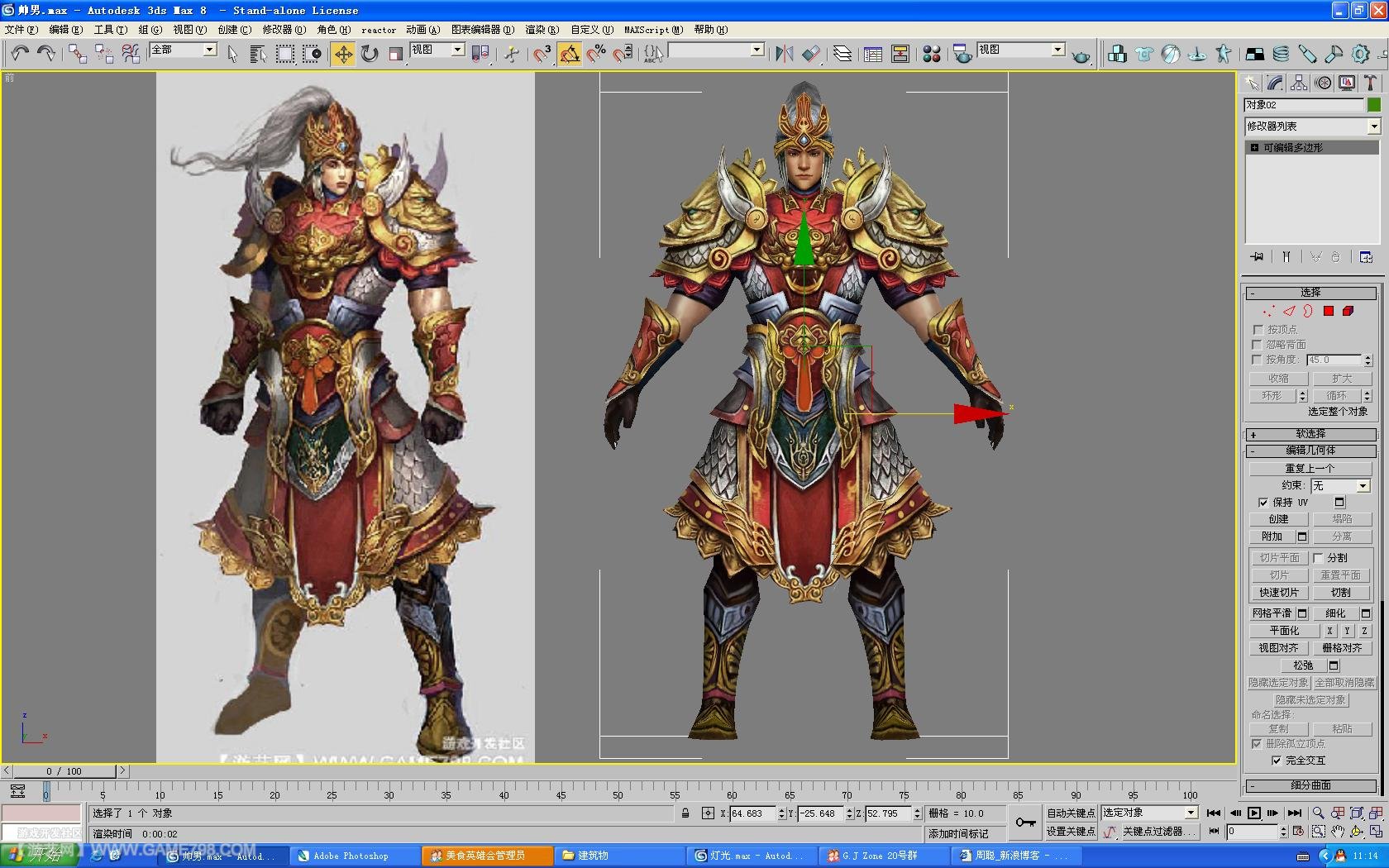1389x868 pixels.
Task: Choose the Select Object arrow tool
Action: point(232,54)
